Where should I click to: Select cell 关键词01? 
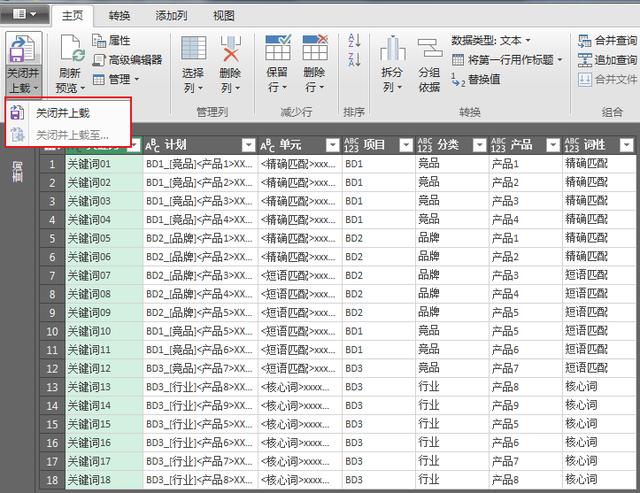104,164
